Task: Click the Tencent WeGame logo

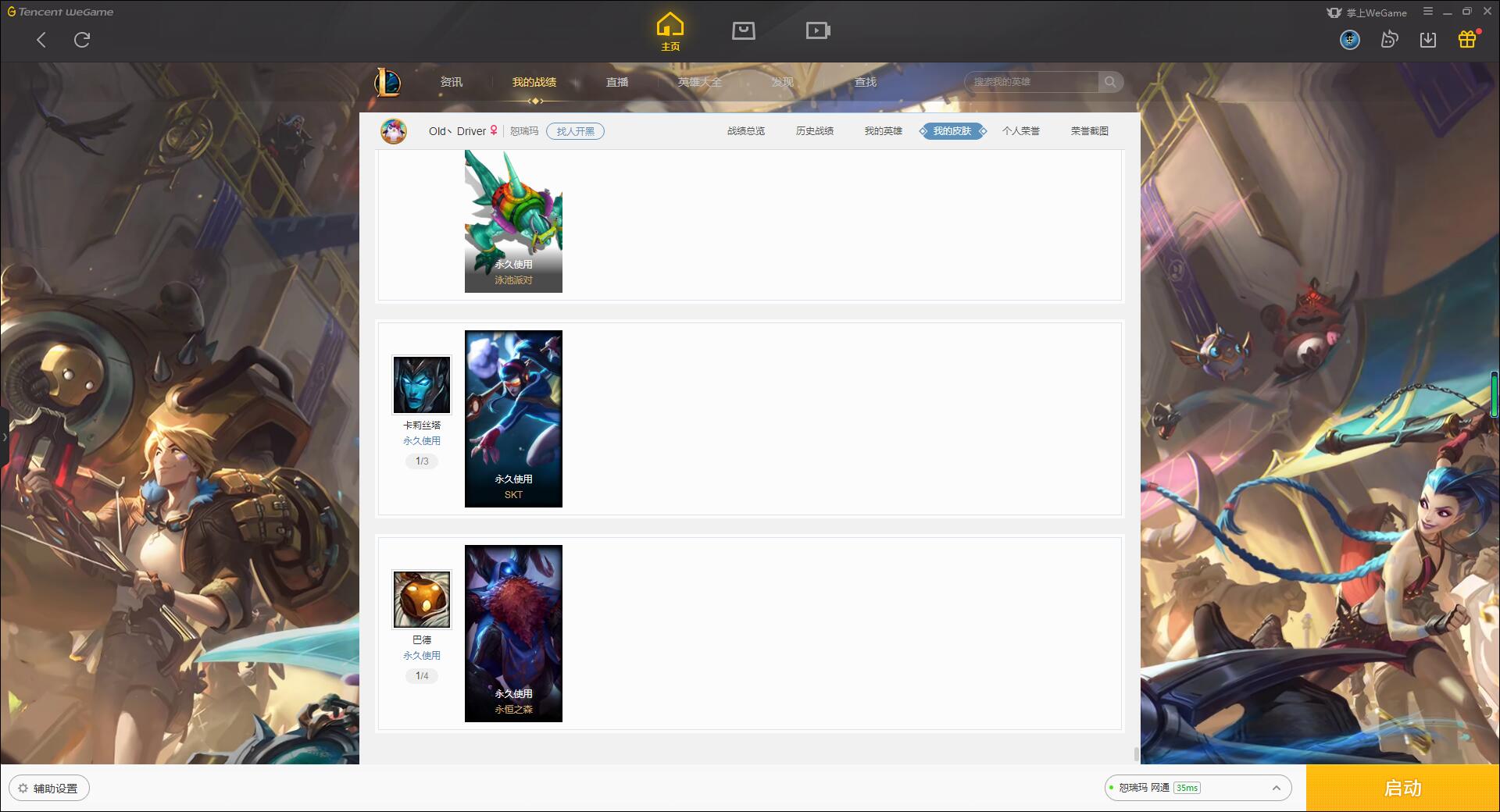Action: pos(60,12)
